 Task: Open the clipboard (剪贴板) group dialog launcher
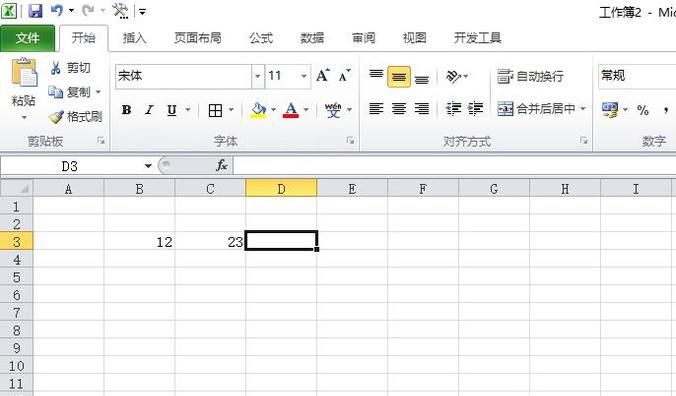(x=101, y=140)
